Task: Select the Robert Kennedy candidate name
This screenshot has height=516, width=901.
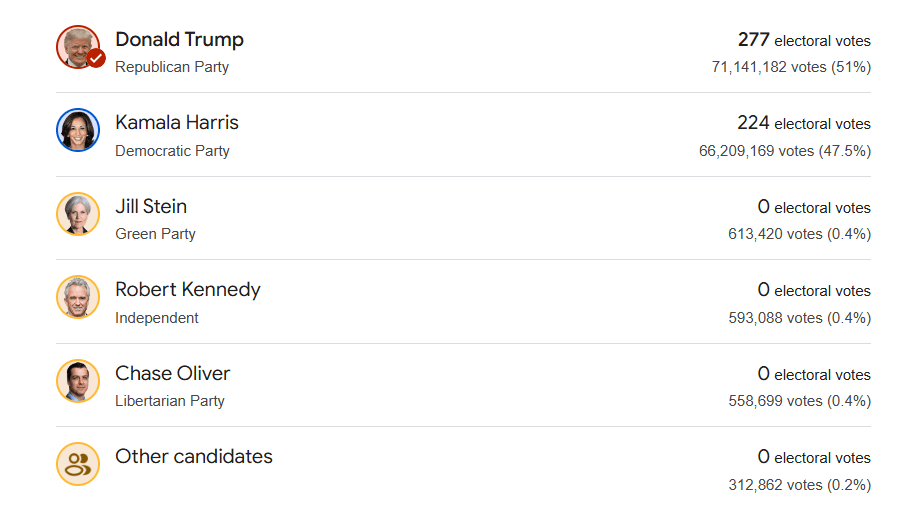Action: [188, 290]
